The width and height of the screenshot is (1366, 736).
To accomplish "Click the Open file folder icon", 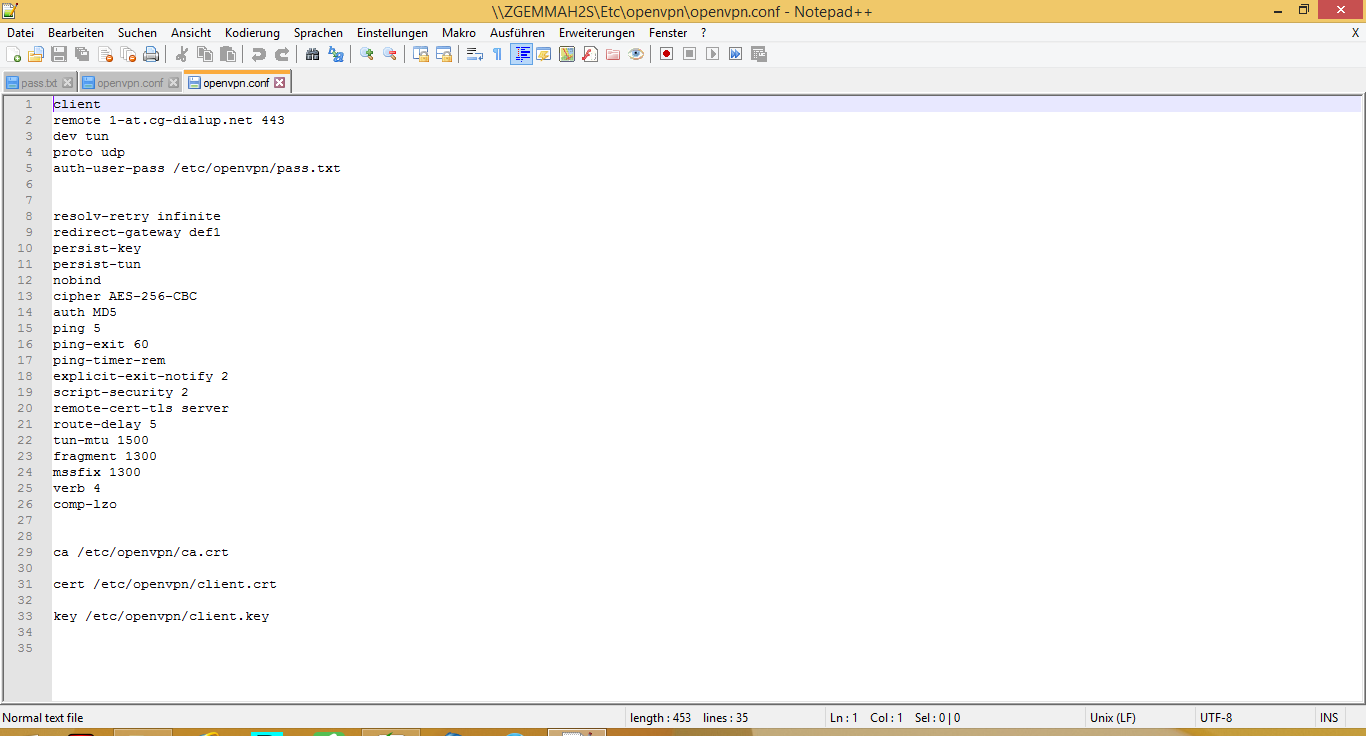I will coord(36,54).
